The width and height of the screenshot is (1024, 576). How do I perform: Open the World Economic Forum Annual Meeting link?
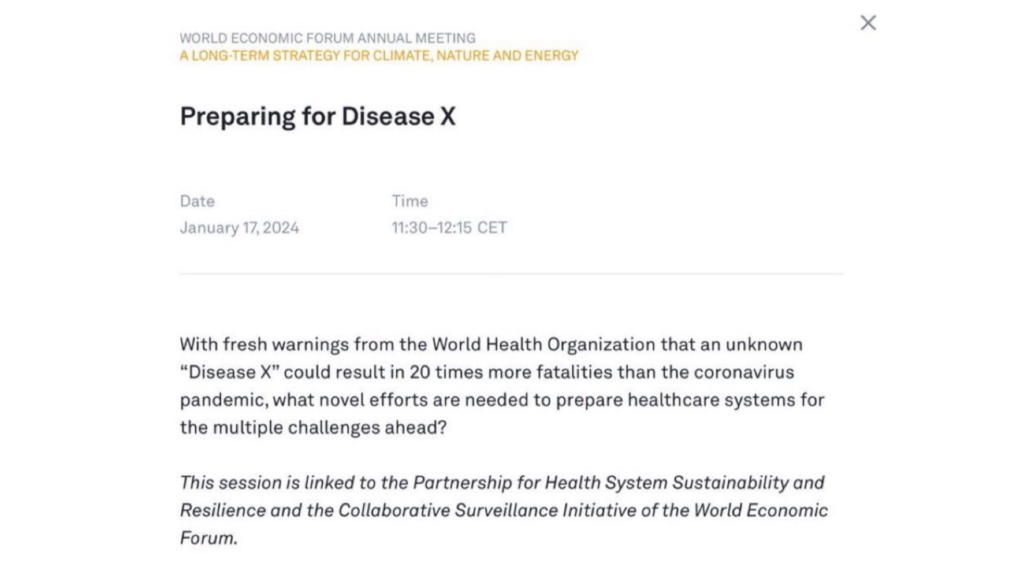(327, 38)
